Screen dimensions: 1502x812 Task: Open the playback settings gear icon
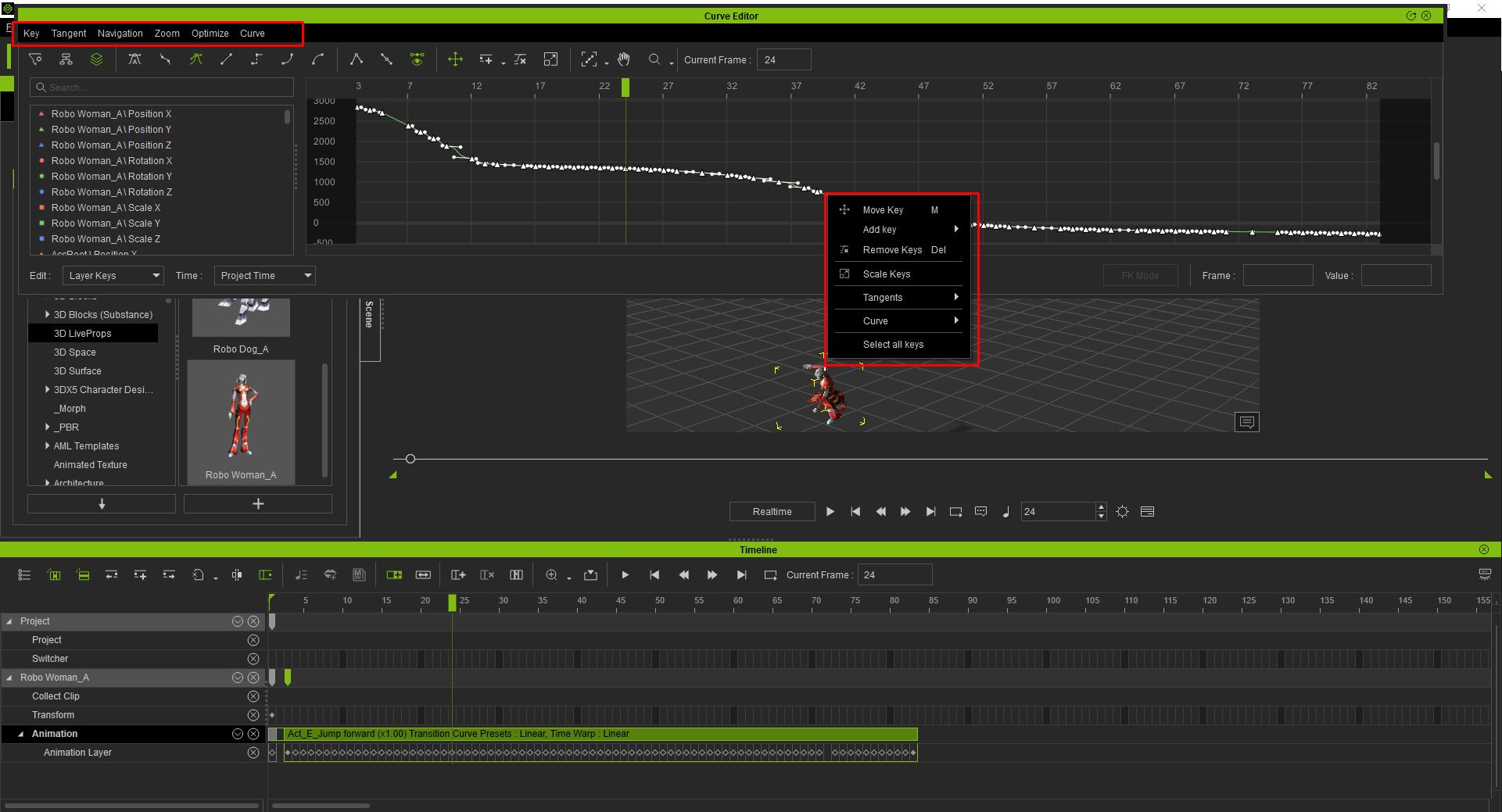point(1122,512)
